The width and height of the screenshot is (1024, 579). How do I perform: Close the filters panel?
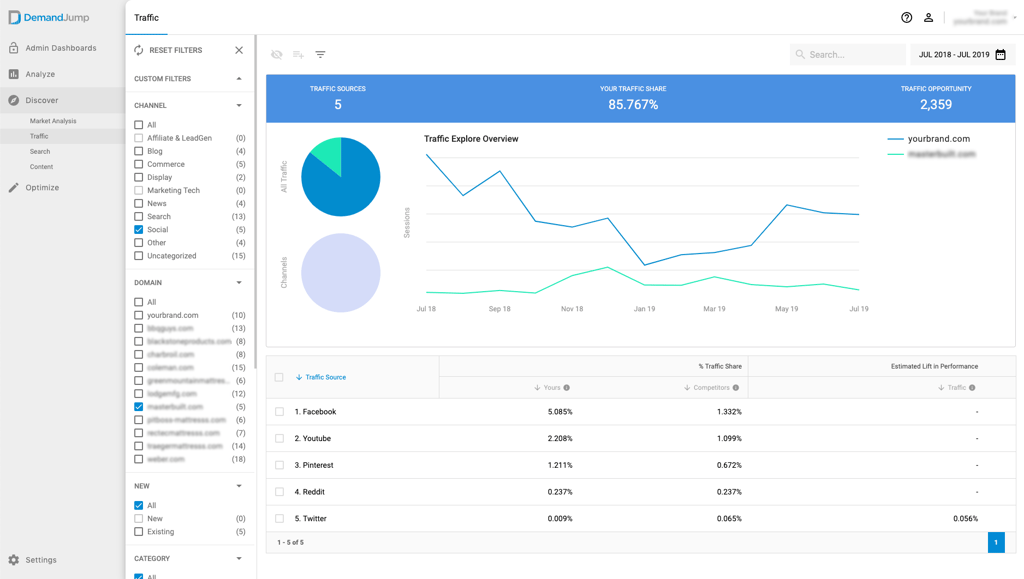click(239, 50)
